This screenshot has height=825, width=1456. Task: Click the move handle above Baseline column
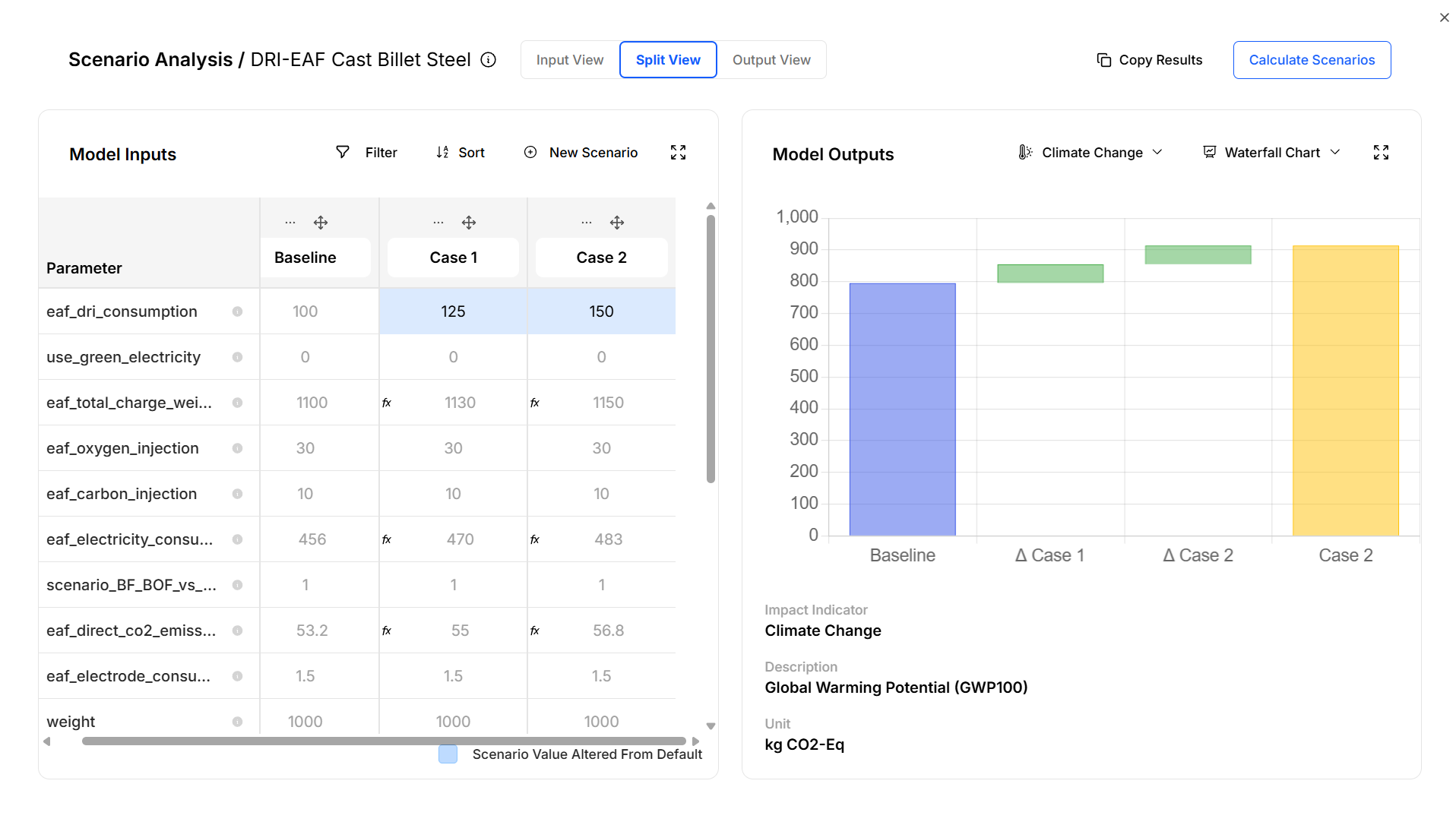click(321, 223)
